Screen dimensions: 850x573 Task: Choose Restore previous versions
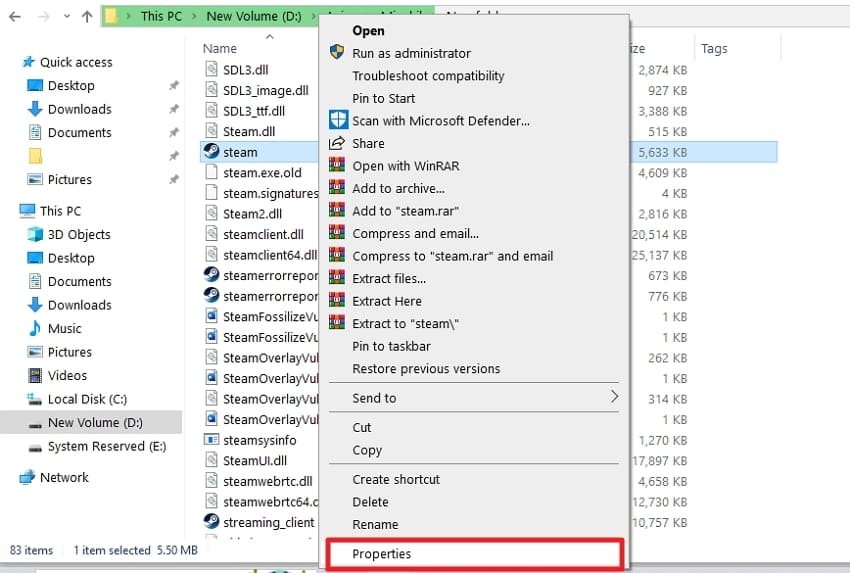pyautogui.click(x=426, y=369)
